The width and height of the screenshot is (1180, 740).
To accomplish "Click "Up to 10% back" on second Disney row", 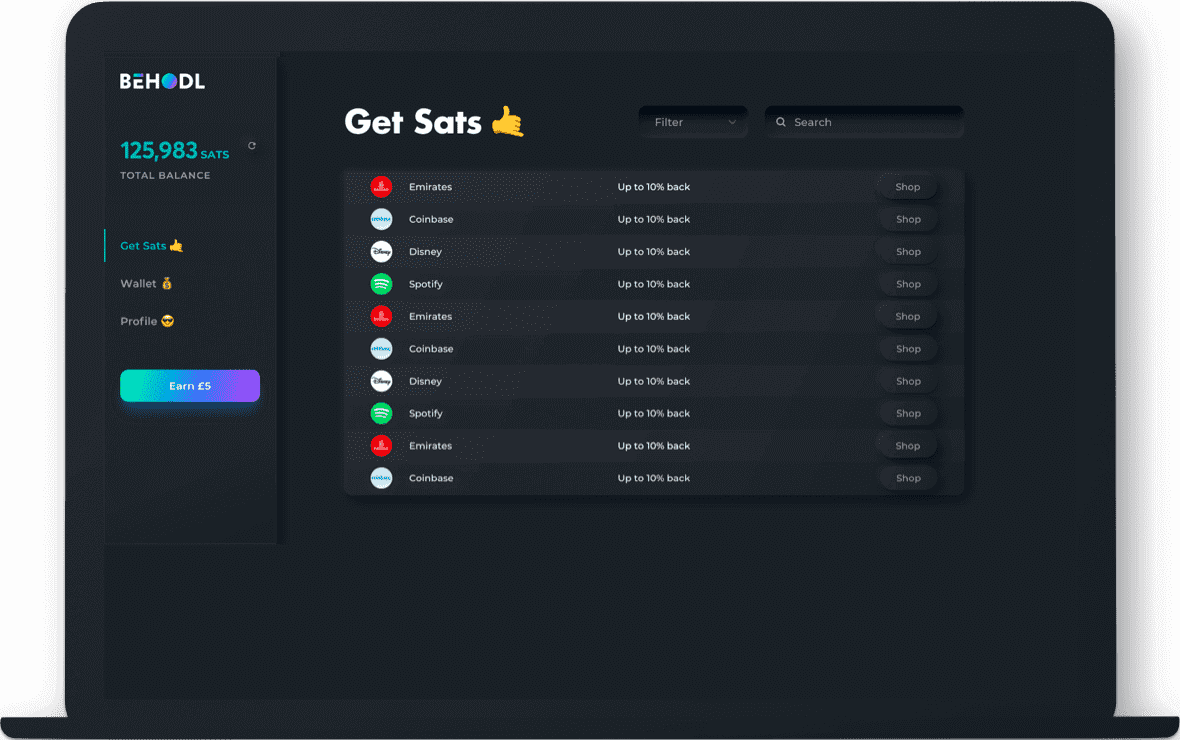I will (654, 381).
